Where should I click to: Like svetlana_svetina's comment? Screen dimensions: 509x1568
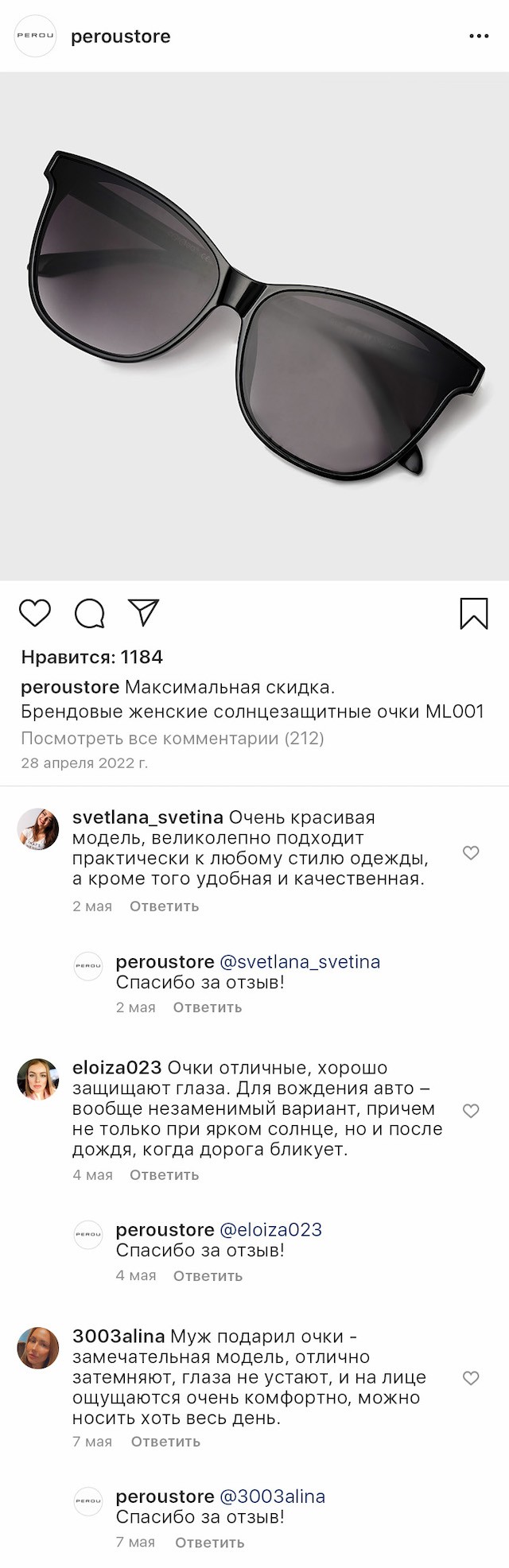(471, 853)
